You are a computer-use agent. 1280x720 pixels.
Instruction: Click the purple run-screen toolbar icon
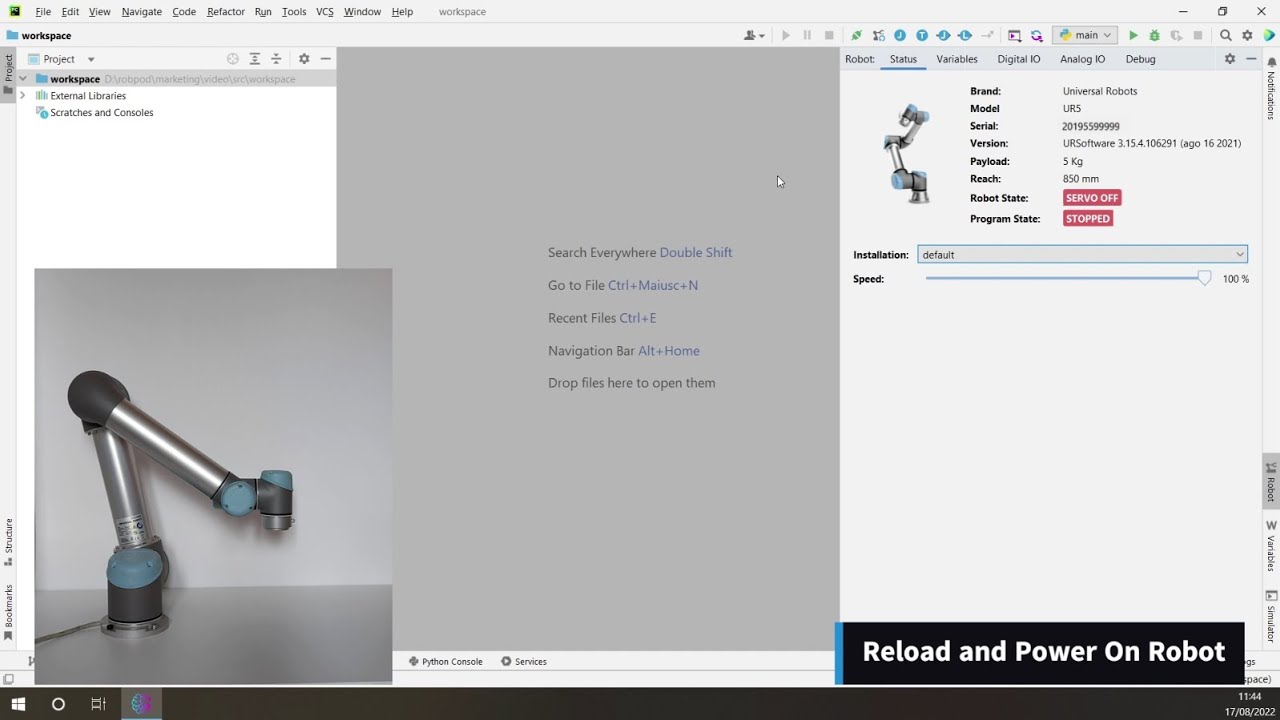click(x=1015, y=35)
